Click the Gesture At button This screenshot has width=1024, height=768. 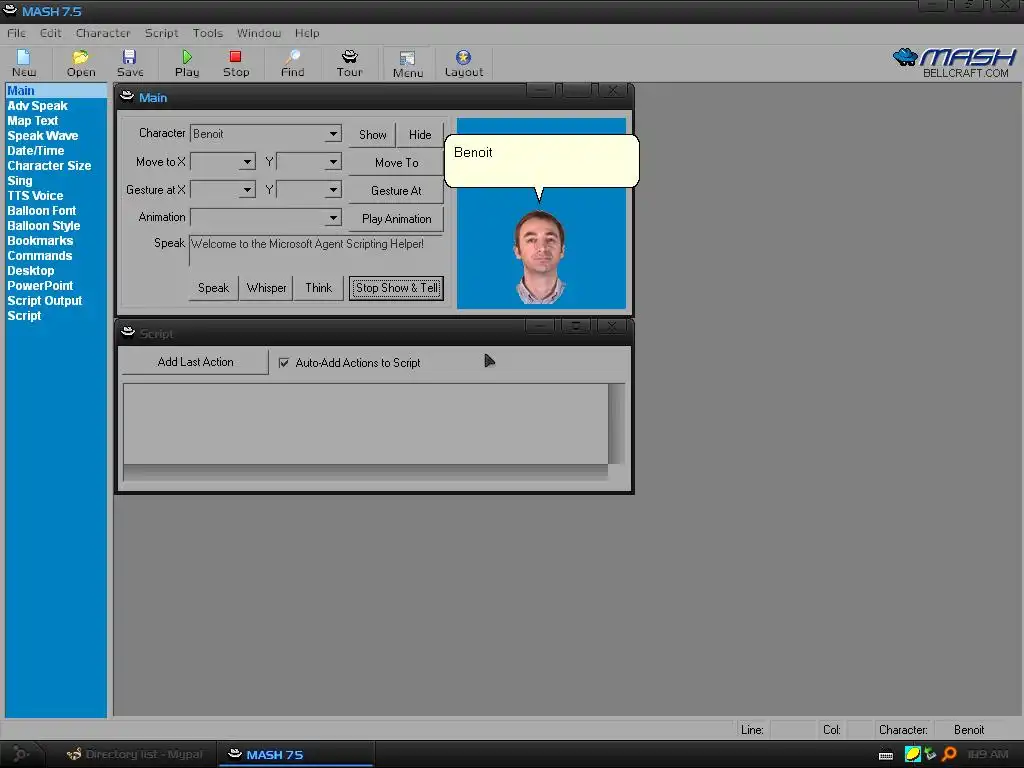point(396,191)
